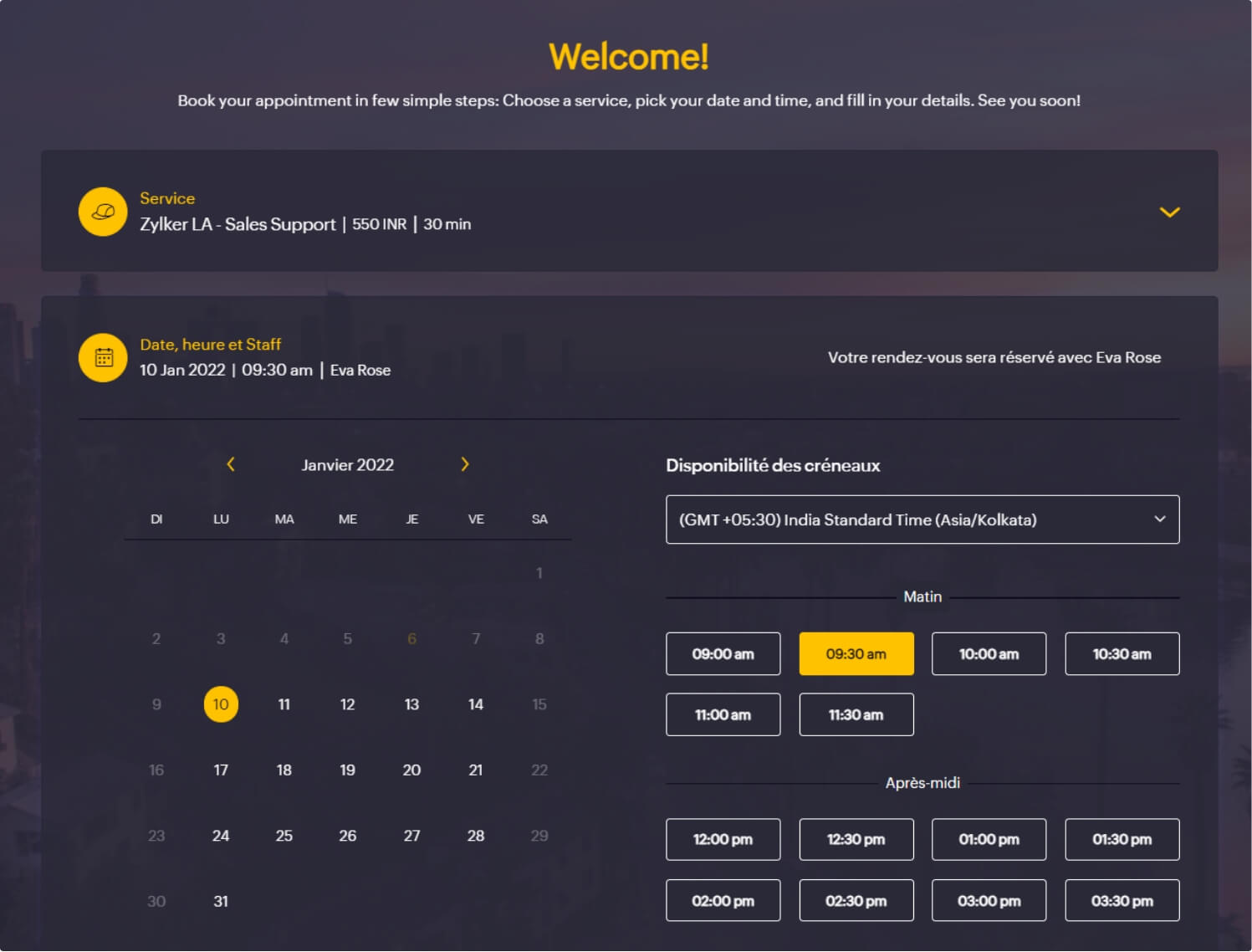This screenshot has height=952, width=1252.
Task: Select January 11 on calendar
Action: tap(284, 704)
